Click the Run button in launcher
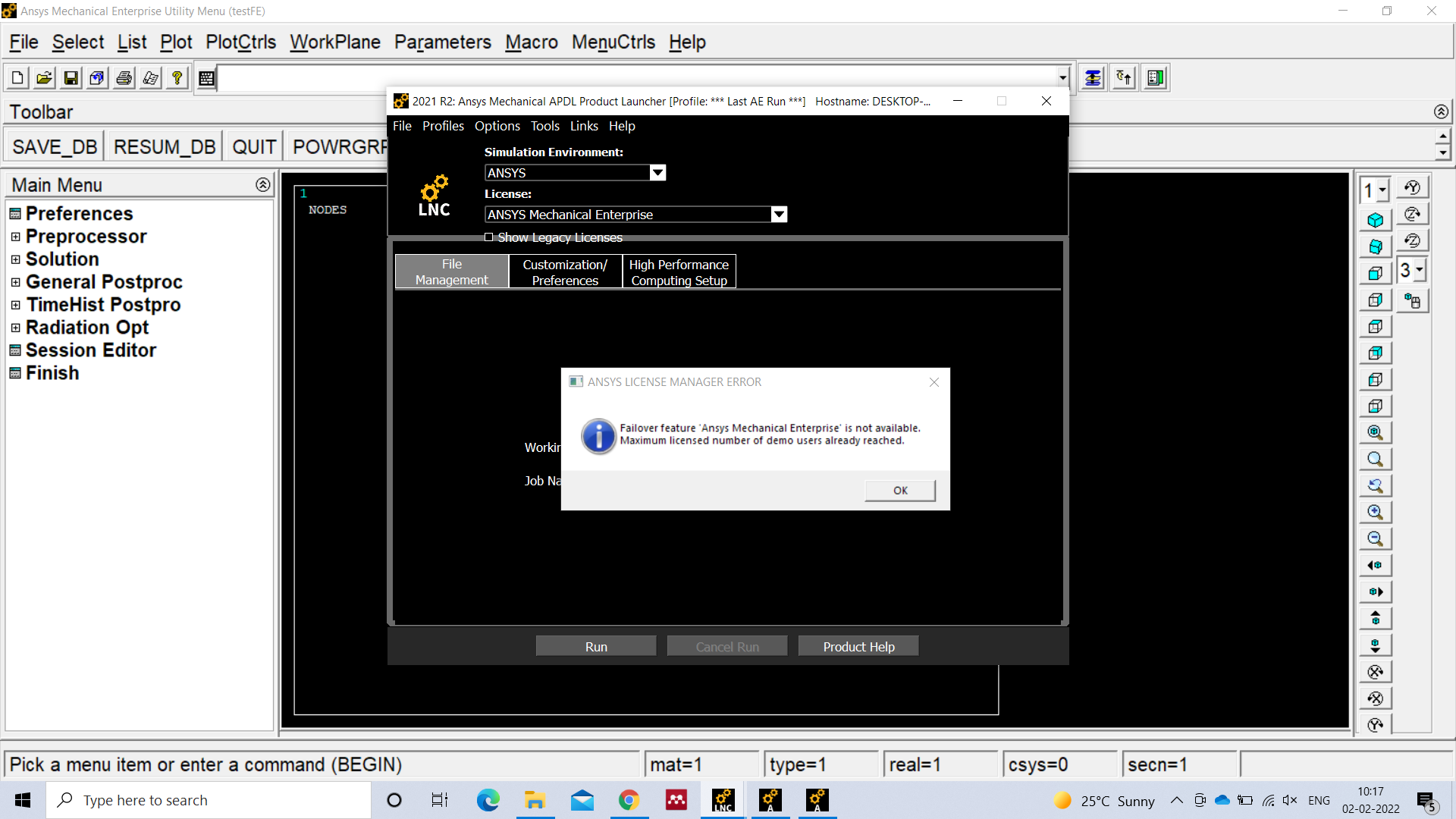 click(596, 646)
